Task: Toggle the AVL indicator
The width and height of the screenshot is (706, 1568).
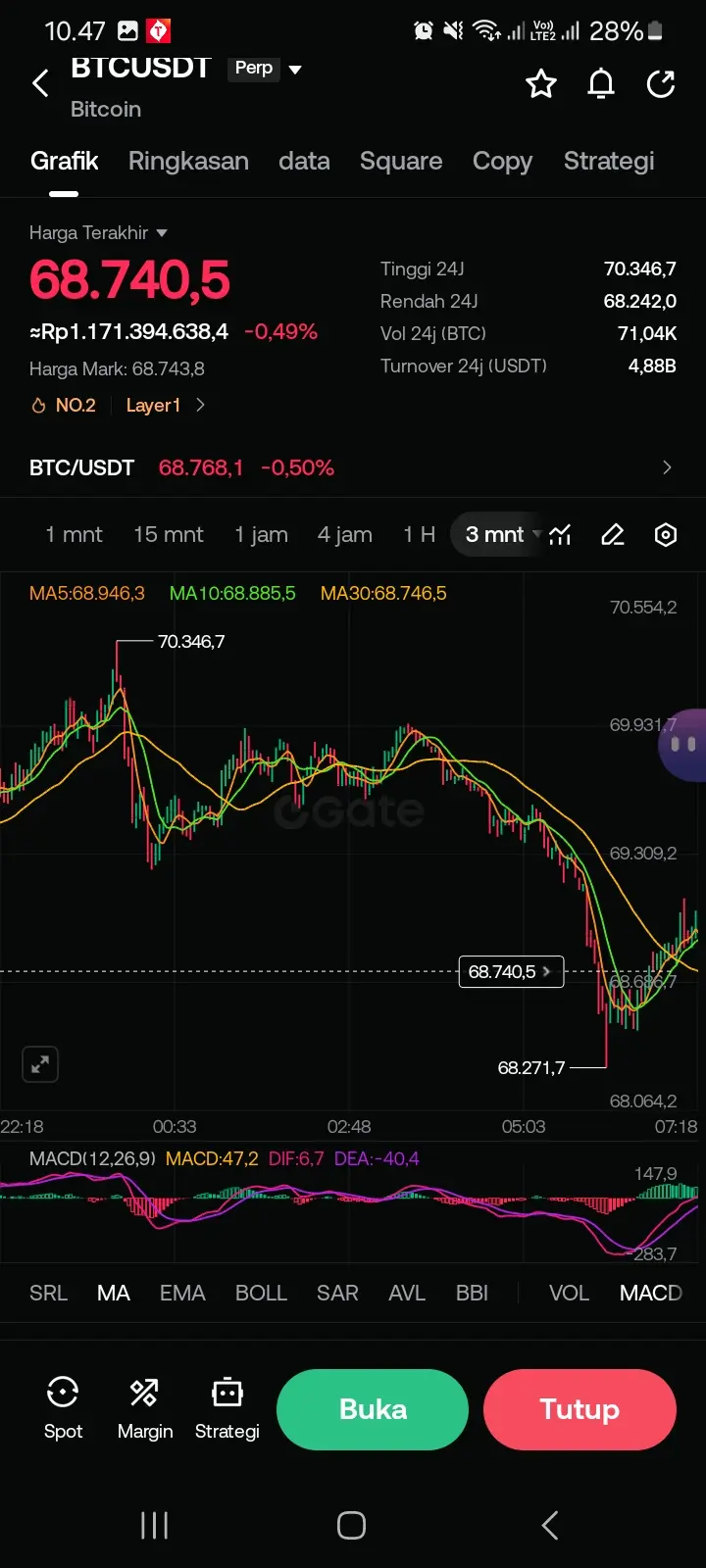Action: coord(407,1293)
